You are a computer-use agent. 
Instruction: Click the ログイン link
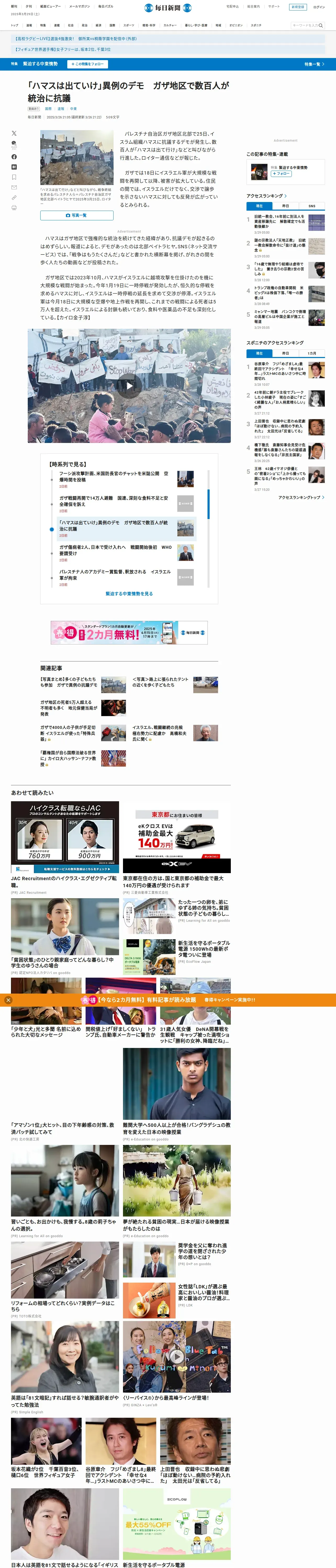[319, 7]
